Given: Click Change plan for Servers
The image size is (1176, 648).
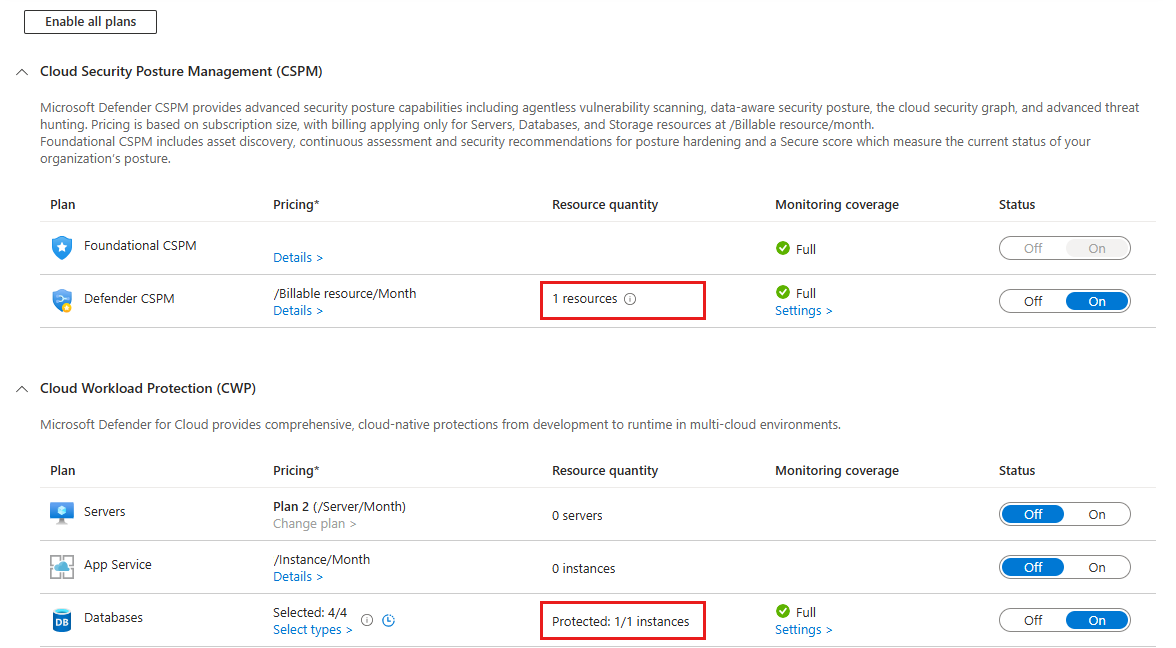Looking at the screenshot, I should [x=314, y=524].
